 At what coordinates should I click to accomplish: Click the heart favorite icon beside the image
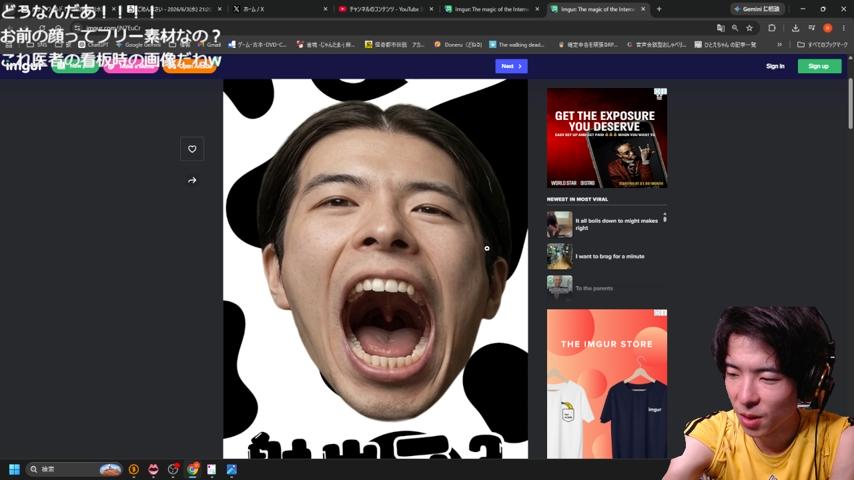pos(192,149)
